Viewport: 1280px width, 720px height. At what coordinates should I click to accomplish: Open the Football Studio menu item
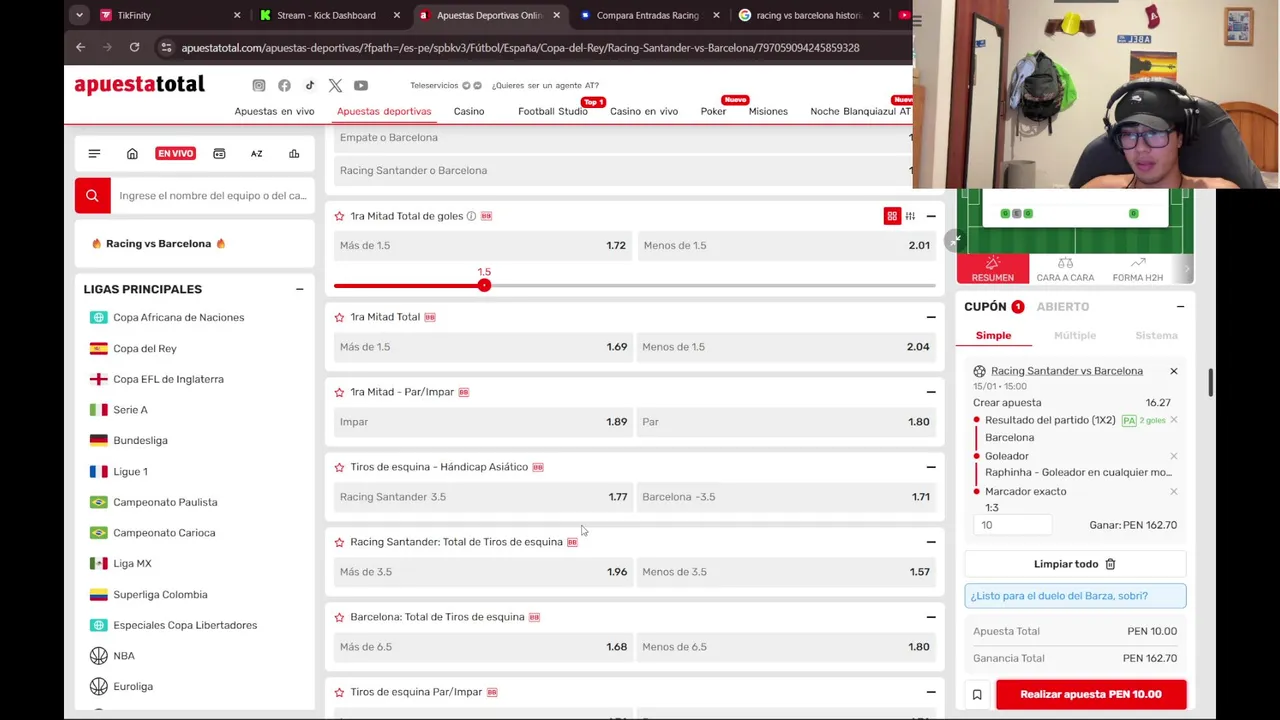(553, 111)
